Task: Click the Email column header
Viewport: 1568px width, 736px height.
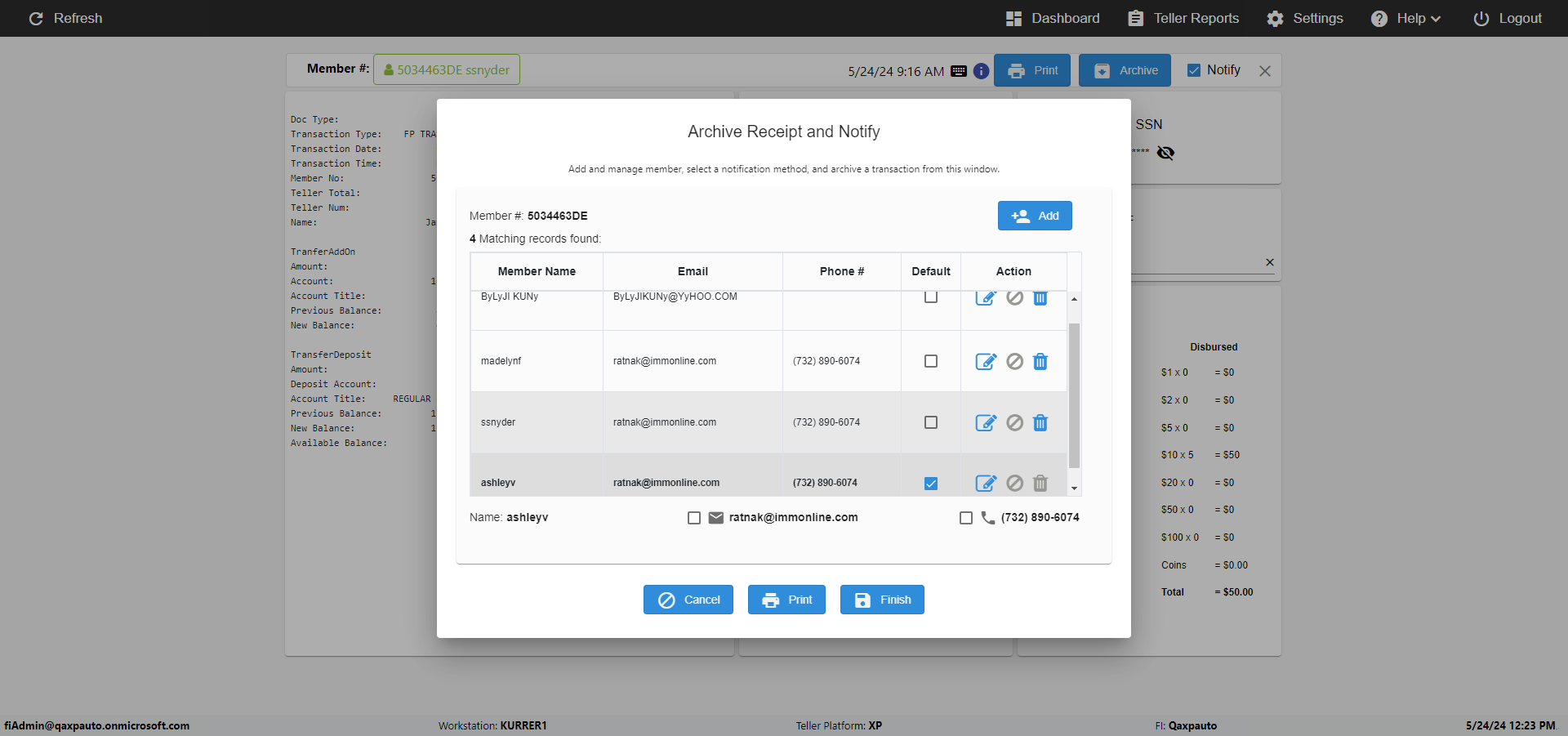Action: coord(693,271)
